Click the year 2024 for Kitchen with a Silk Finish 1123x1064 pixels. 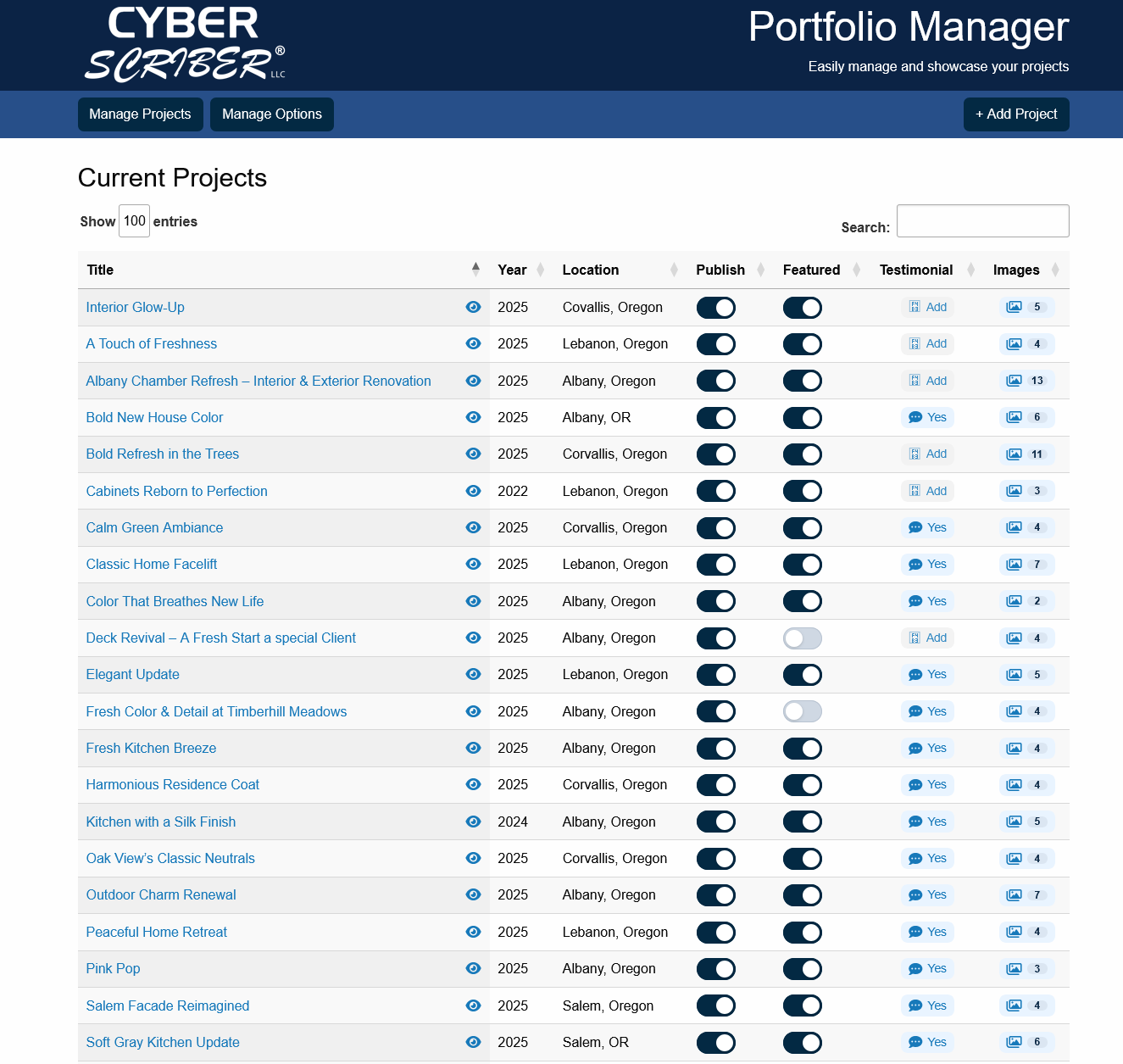513,822
